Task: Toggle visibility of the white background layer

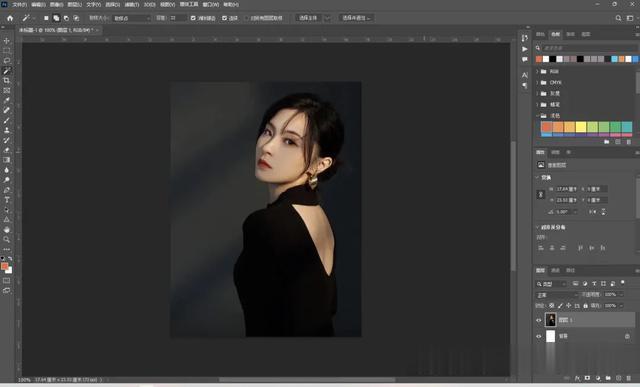Action: click(x=539, y=336)
